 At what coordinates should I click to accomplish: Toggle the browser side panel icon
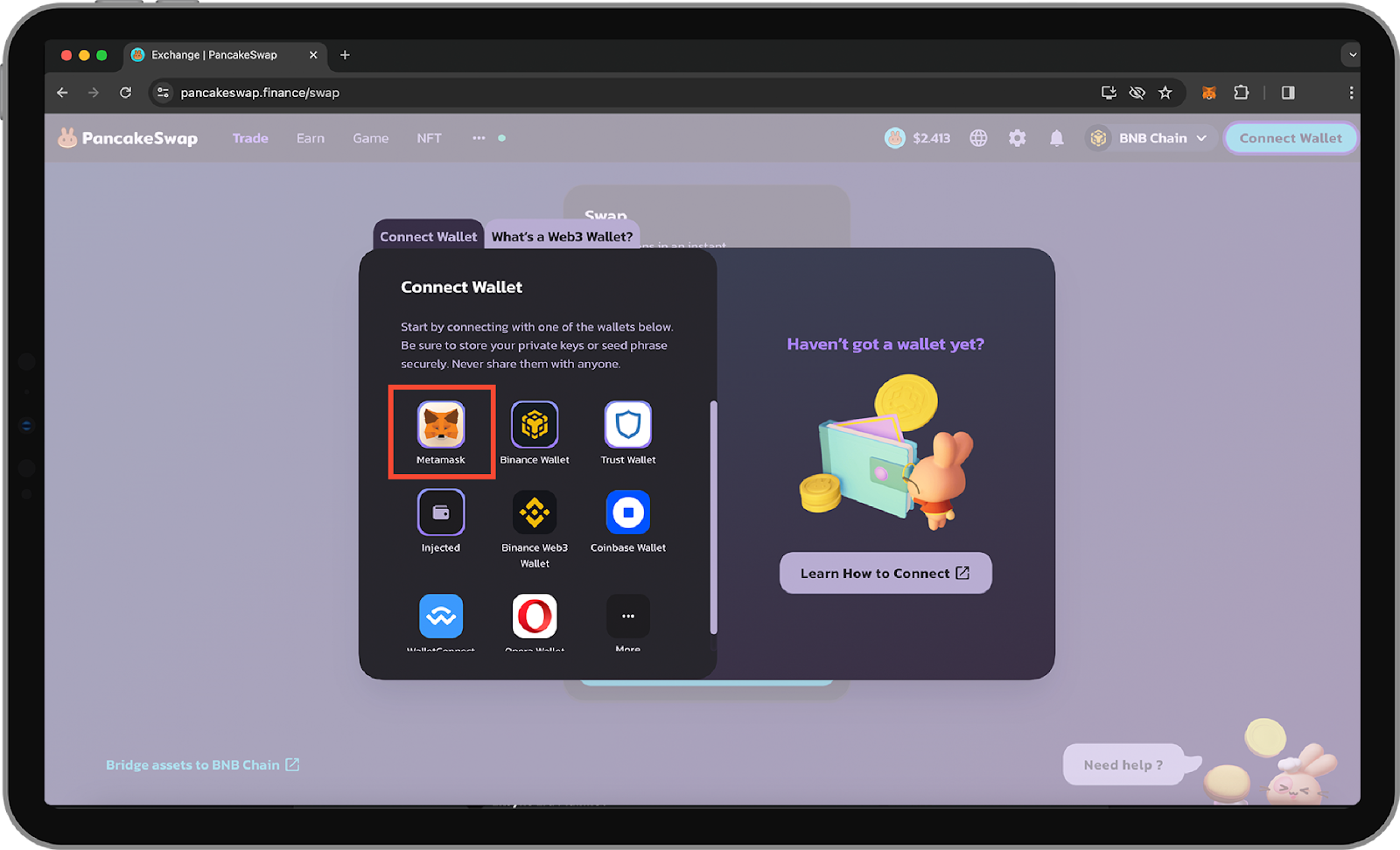coord(1288,93)
